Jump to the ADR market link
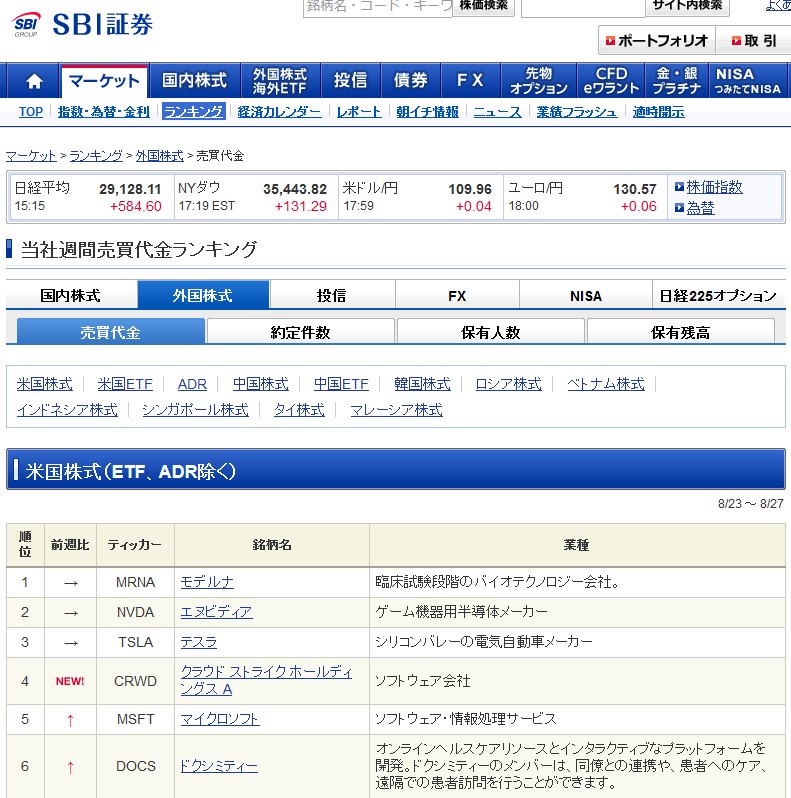Screen dimensions: 791x798 point(192,384)
